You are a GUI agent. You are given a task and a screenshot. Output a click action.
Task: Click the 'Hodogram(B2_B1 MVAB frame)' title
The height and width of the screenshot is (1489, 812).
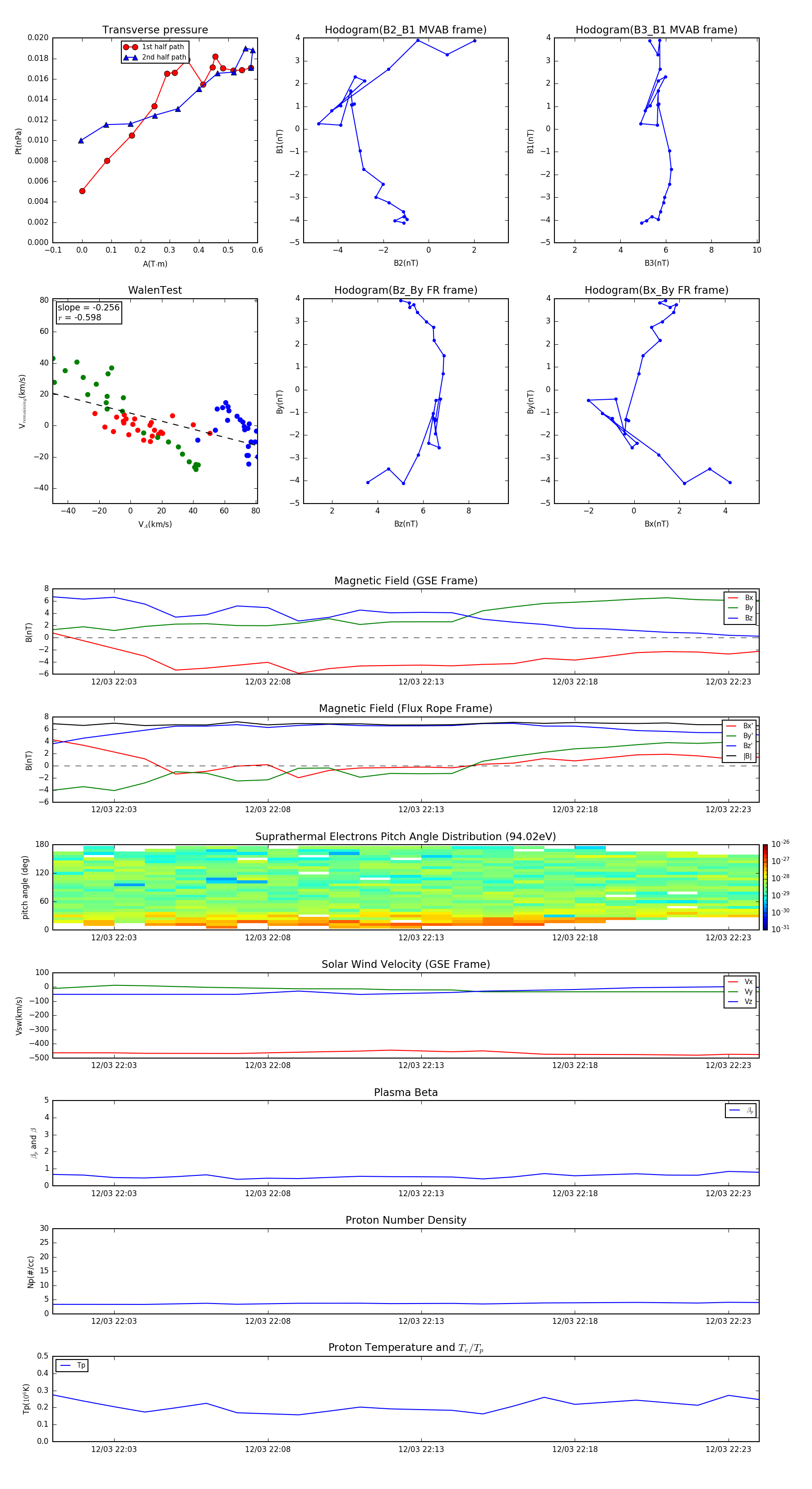point(406,30)
